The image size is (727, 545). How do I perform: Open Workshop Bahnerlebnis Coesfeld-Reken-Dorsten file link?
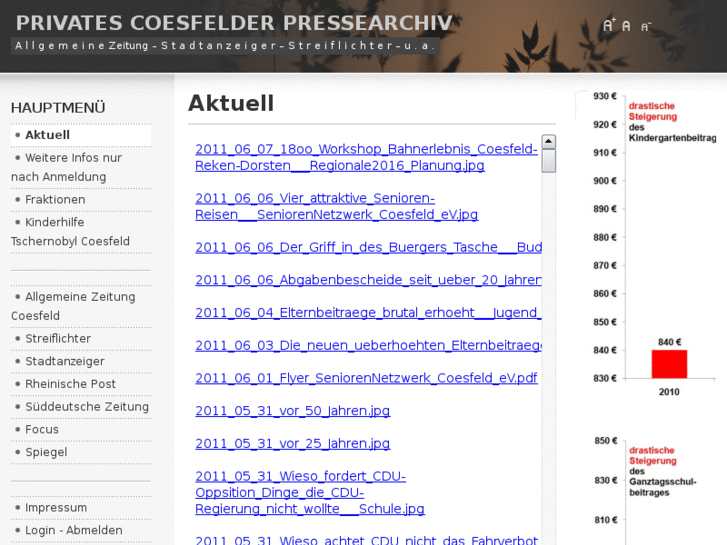pos(366,157)
